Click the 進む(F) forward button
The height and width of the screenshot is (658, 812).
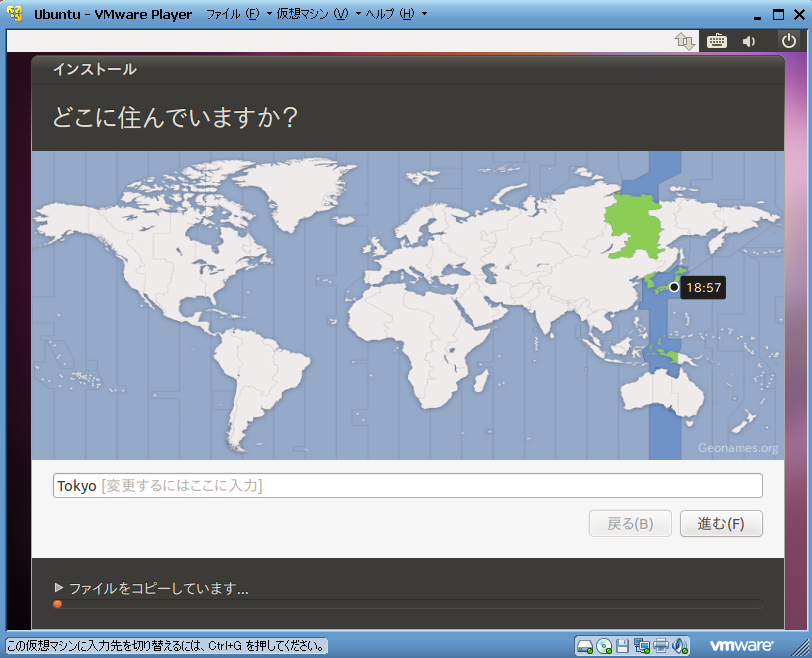click(x=721, y=523)
